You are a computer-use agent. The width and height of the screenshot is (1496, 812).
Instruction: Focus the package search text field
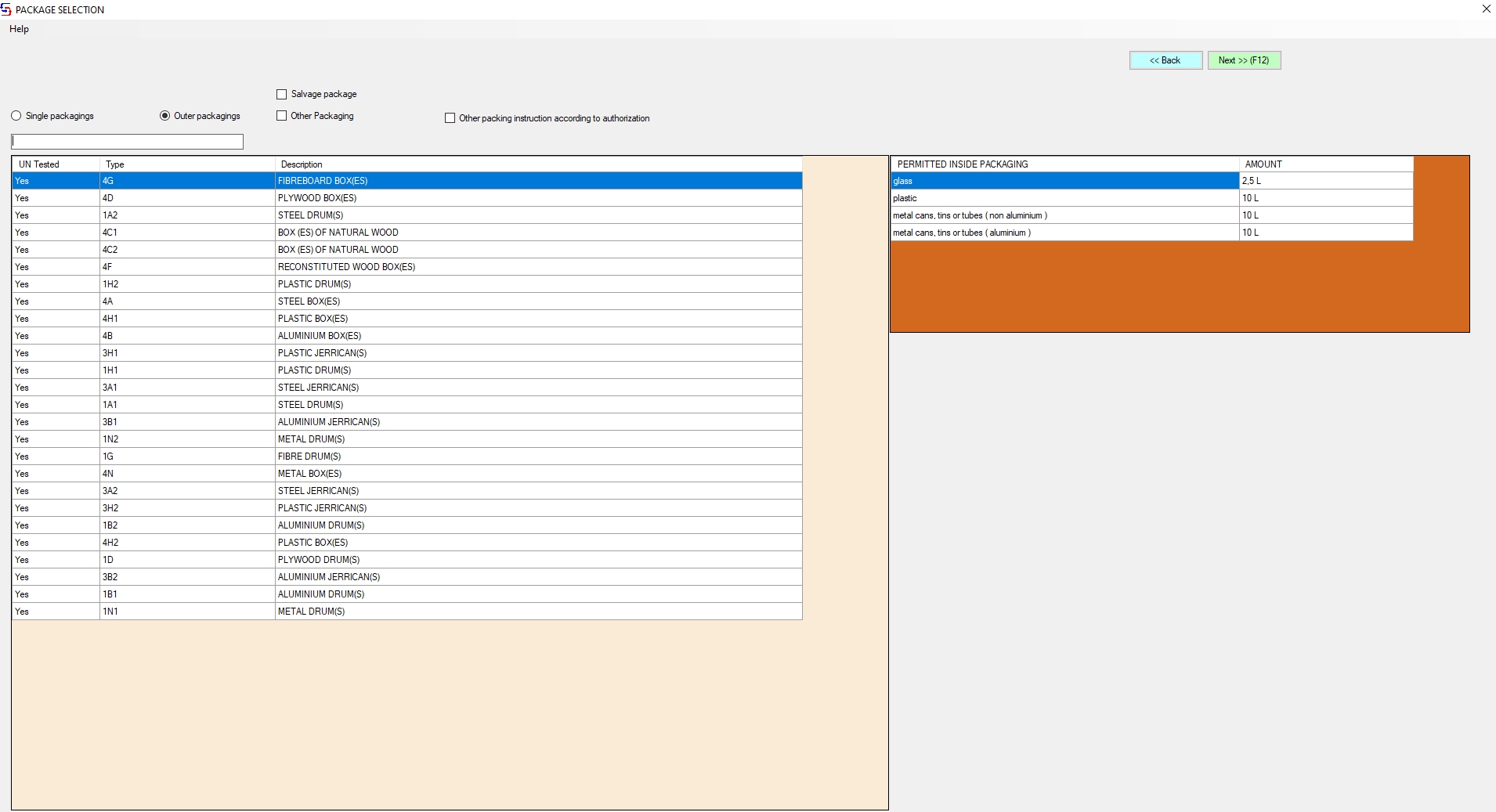pos(127,142)
